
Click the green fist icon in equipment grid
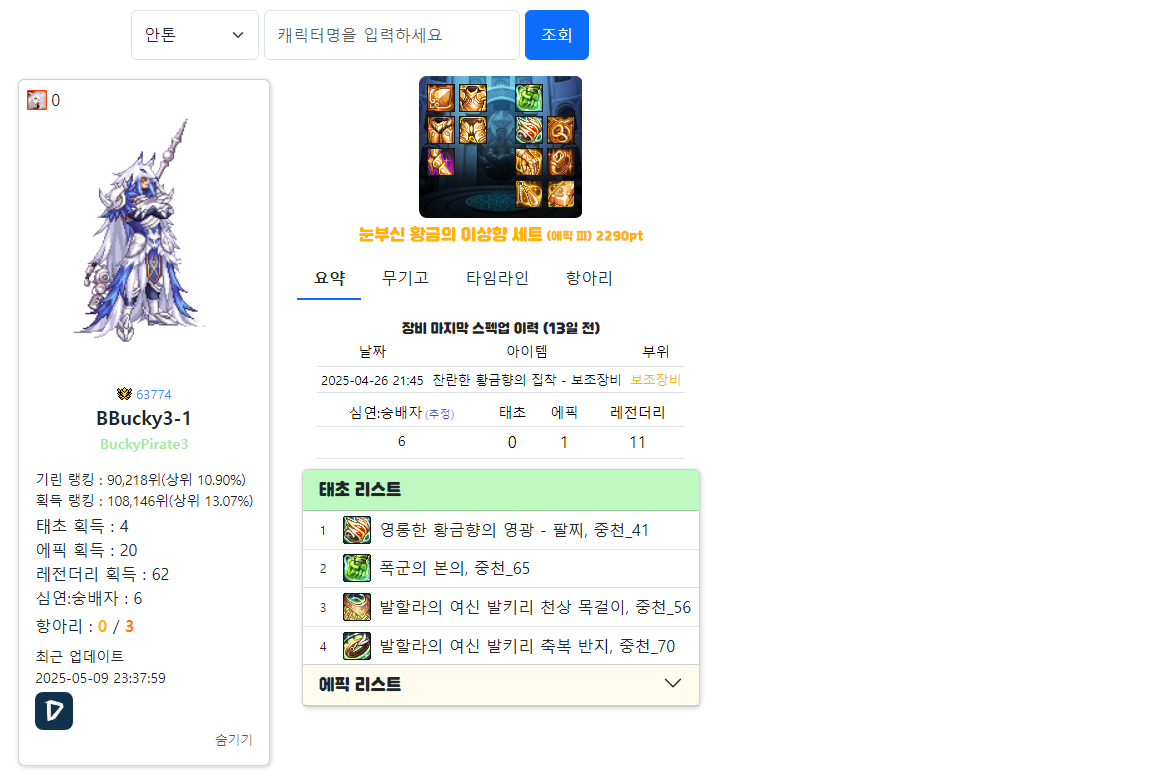[x=529, y=98]
